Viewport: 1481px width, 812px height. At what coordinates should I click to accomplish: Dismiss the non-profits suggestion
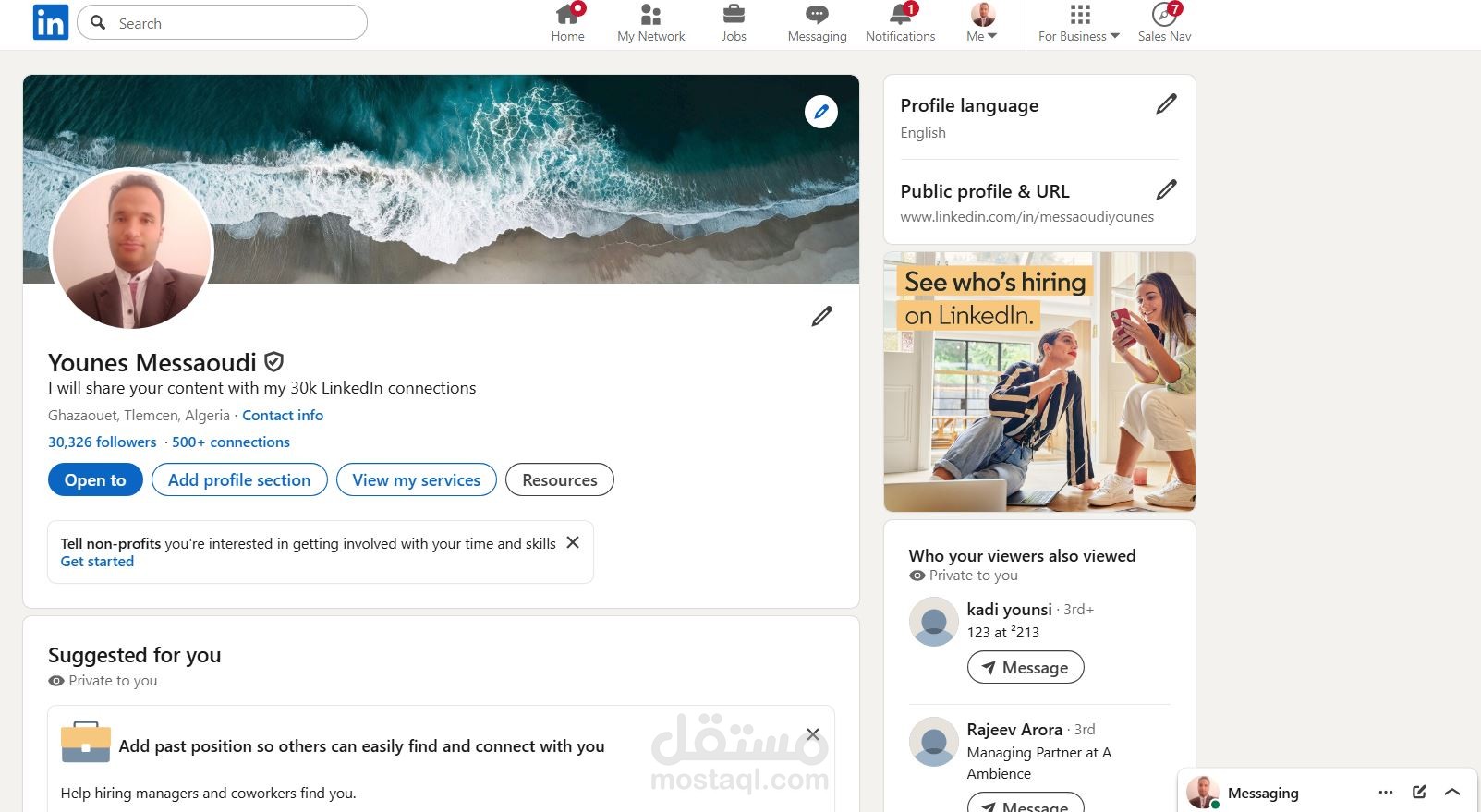[573, 542]
